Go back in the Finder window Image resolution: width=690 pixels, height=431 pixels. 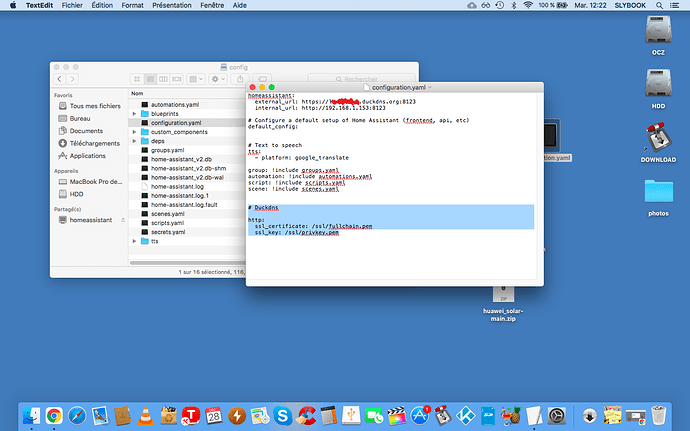(59, 79)
